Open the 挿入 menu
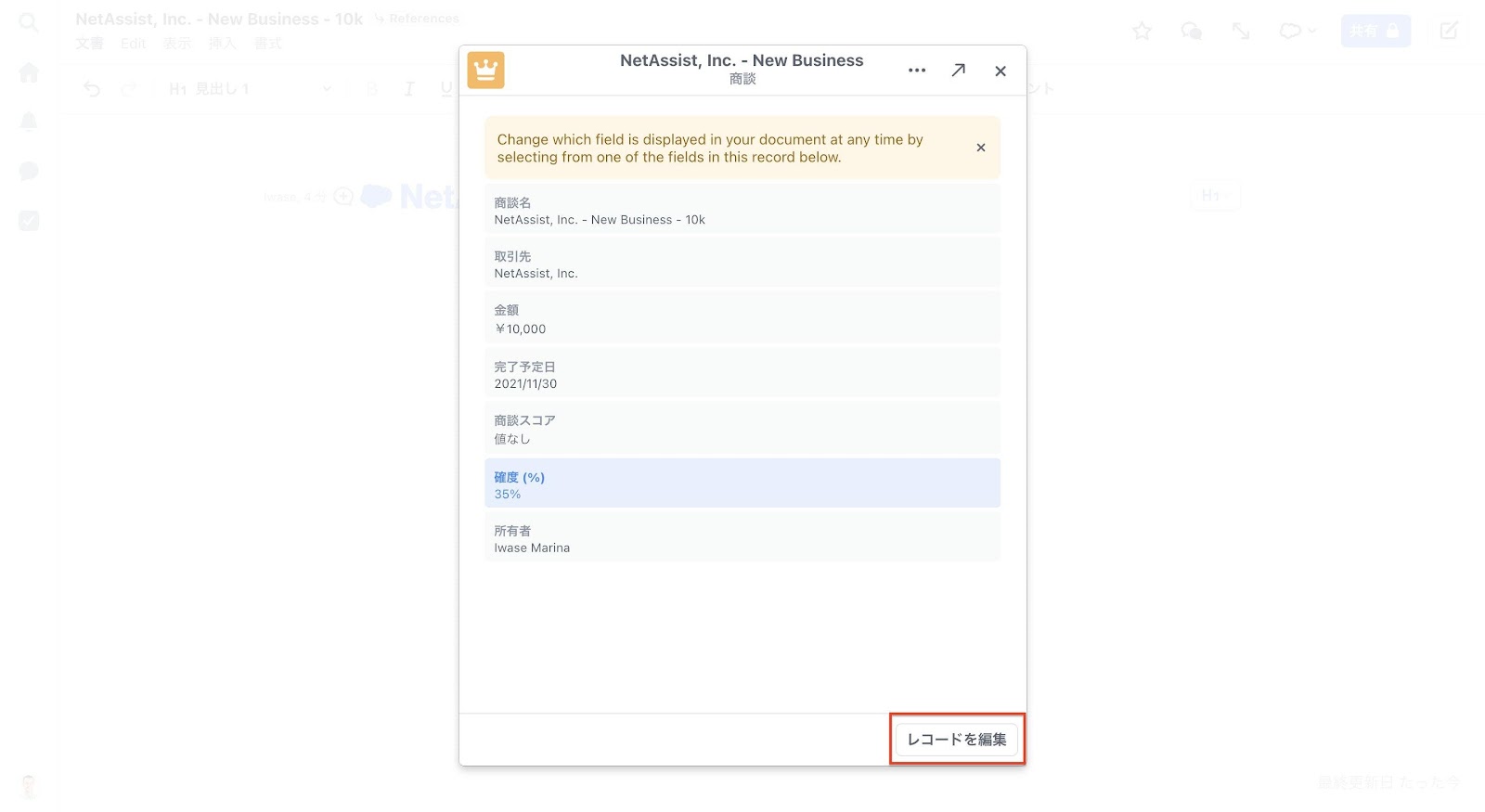The image size is (1485, 812). coord(223,44)
